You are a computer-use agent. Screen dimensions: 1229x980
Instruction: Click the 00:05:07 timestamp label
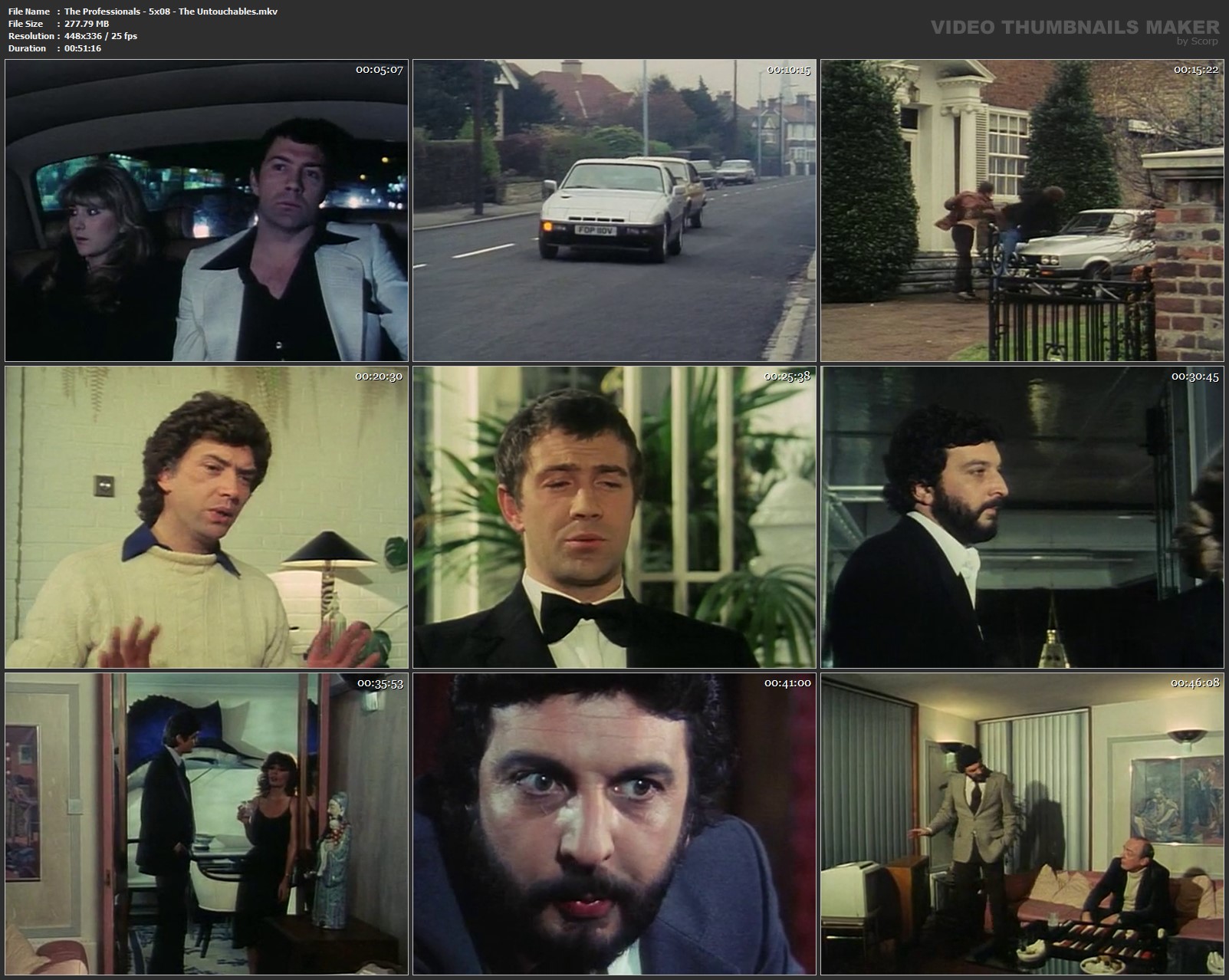click(x=380, y=70)
